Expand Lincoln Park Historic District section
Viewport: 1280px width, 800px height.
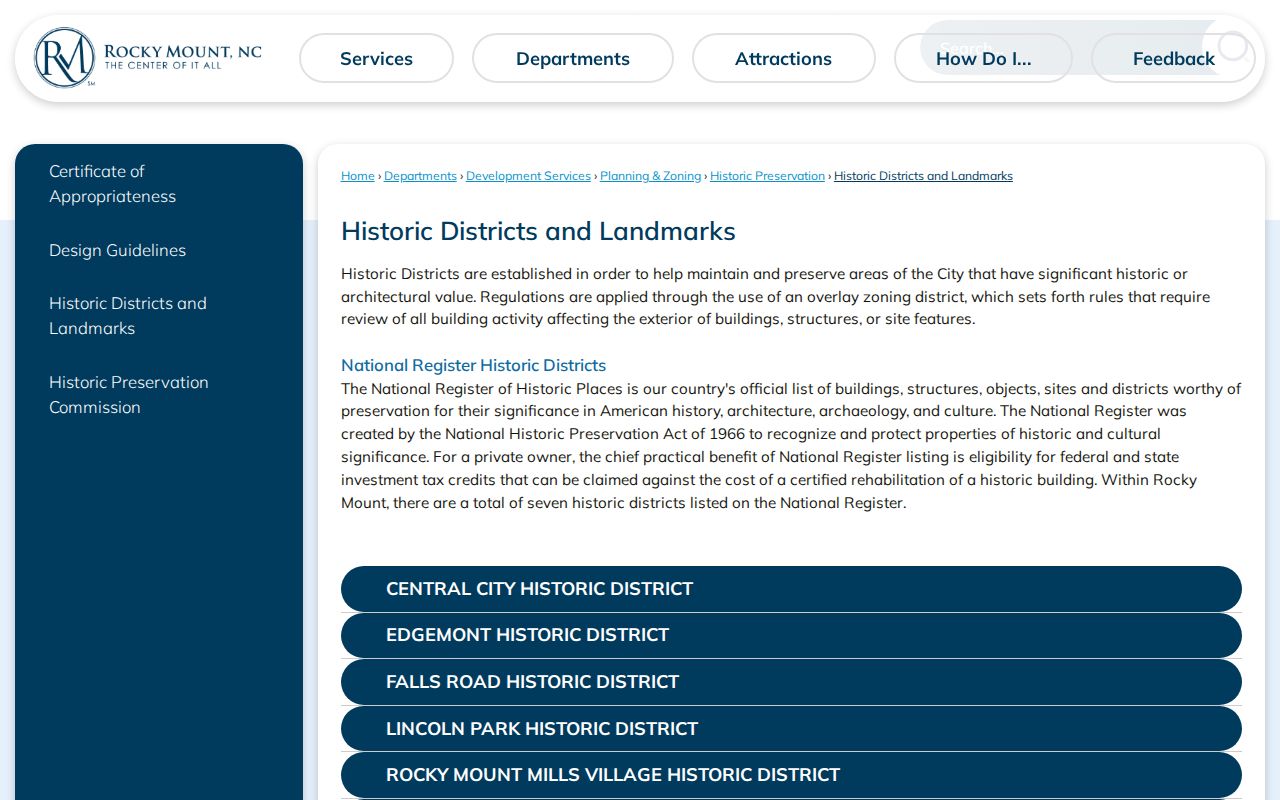791,728
